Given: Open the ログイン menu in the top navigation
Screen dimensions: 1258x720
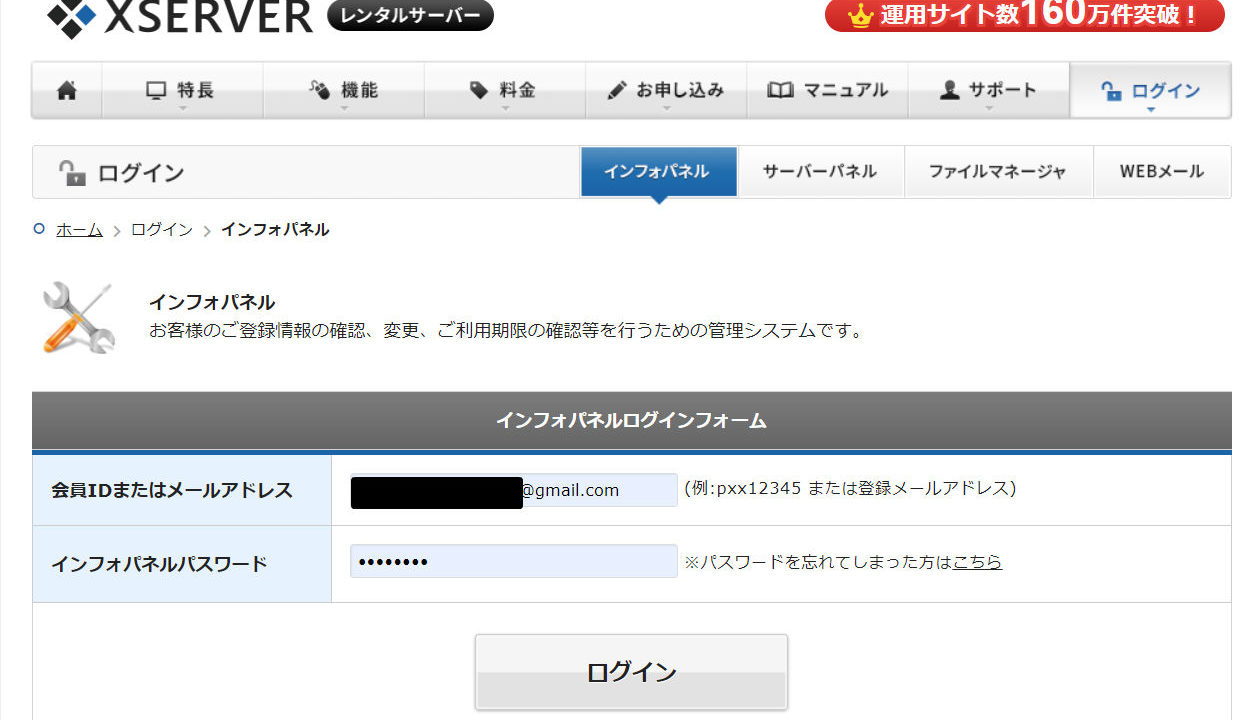Looking at the screenshot, I should click(1150, 90).
